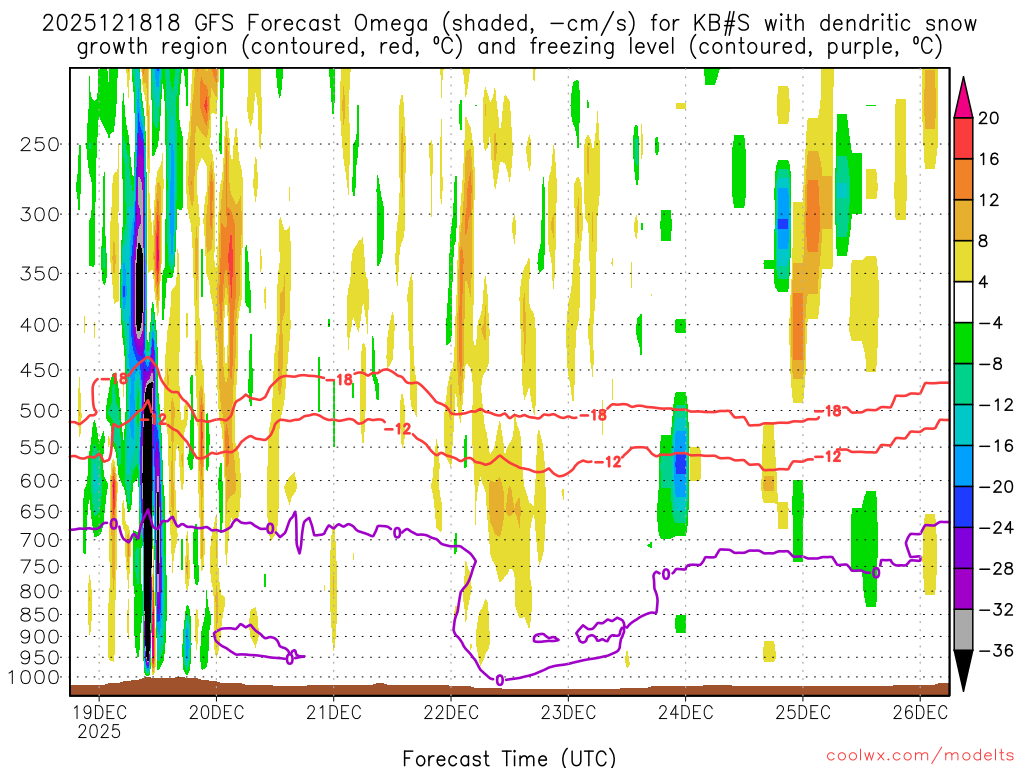Click the red -18 contour label near 25DEC

(829, 411)
